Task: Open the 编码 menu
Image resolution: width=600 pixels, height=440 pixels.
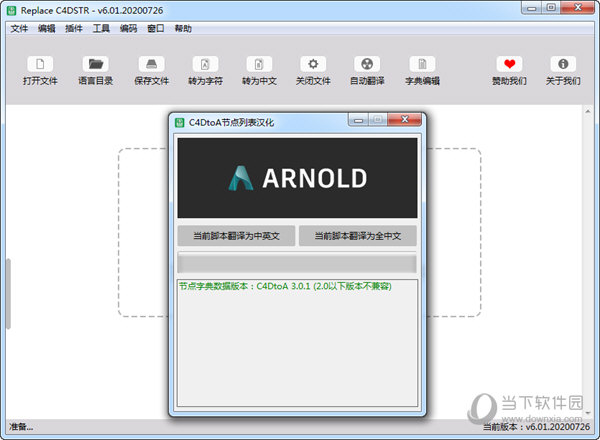Action: pos(128,29)
